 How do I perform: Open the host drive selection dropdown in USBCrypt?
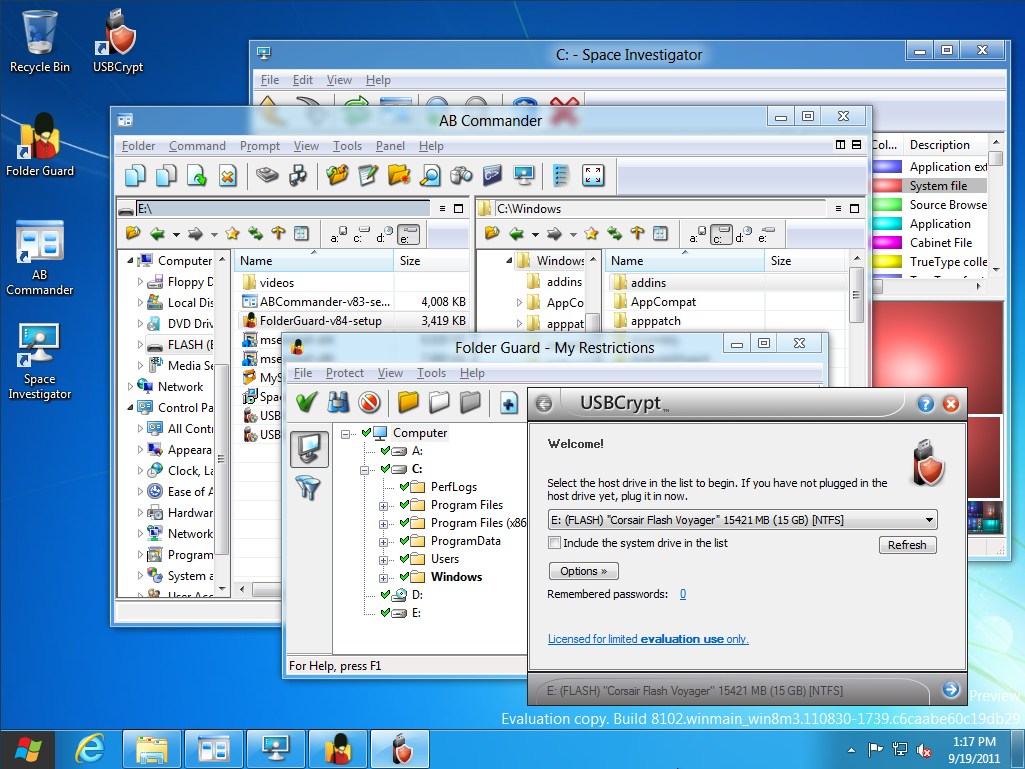931,519
